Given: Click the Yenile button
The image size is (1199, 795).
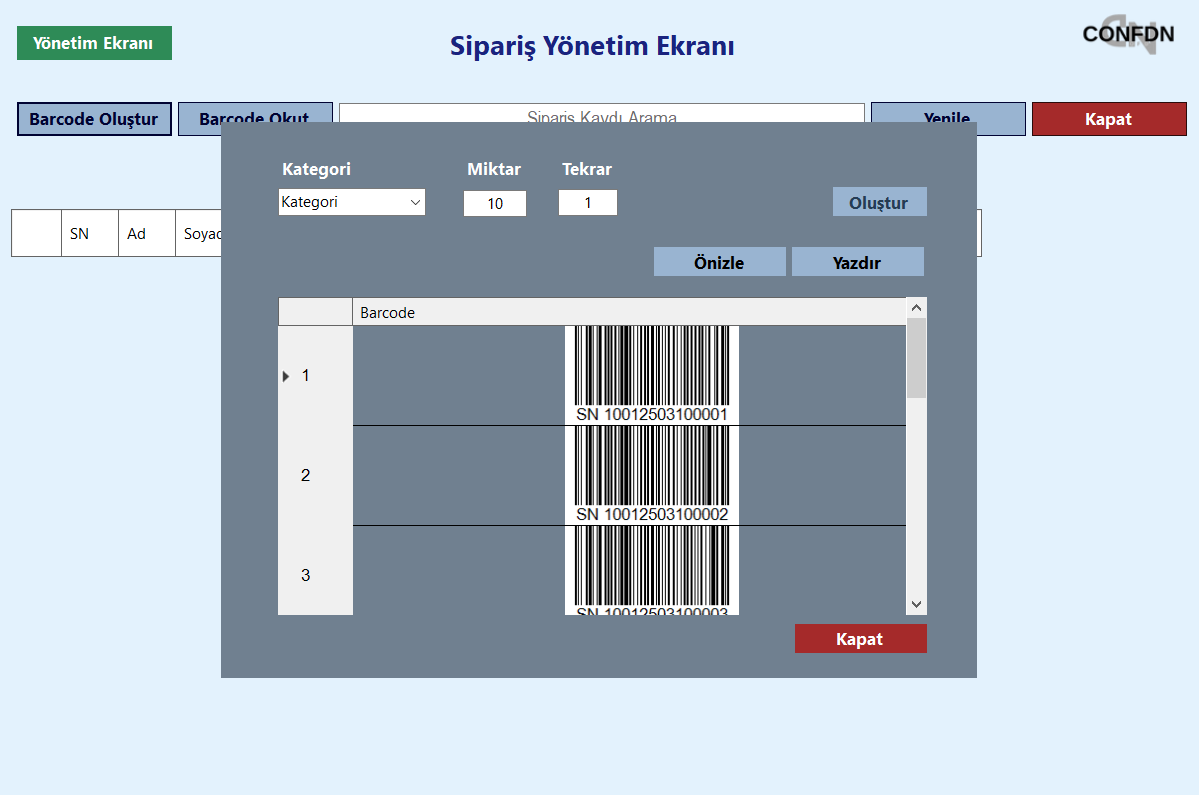Looking at the screenshot, I should (947, 112).
